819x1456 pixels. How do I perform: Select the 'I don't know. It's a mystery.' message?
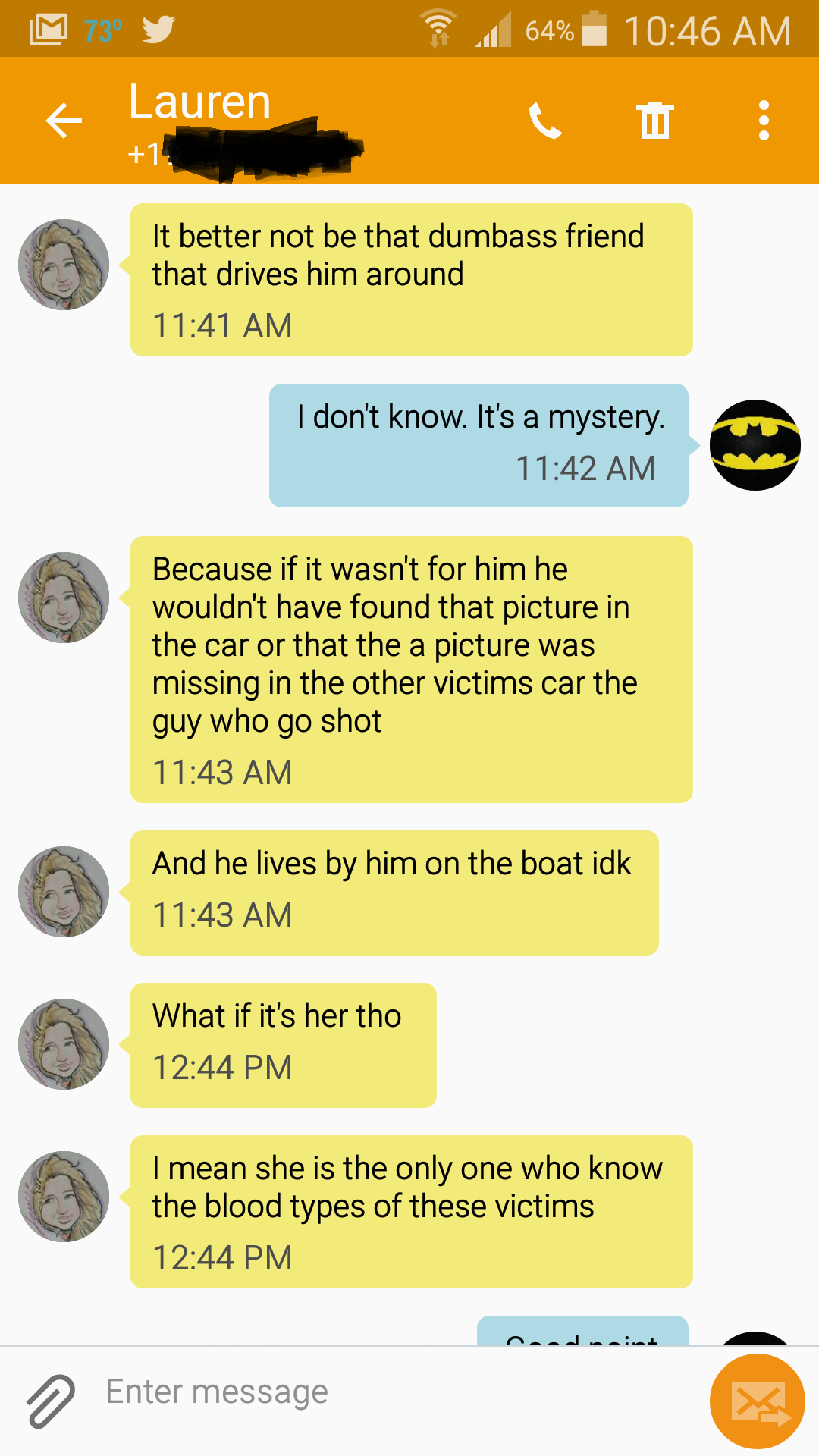[479, 445]
